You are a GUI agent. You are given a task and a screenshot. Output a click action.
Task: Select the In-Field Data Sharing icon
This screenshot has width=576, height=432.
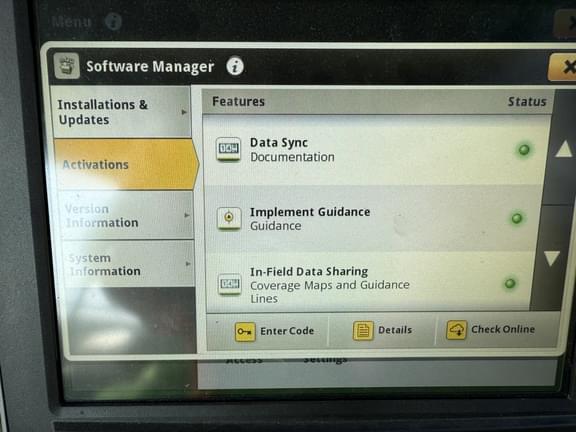coord(230,284)
